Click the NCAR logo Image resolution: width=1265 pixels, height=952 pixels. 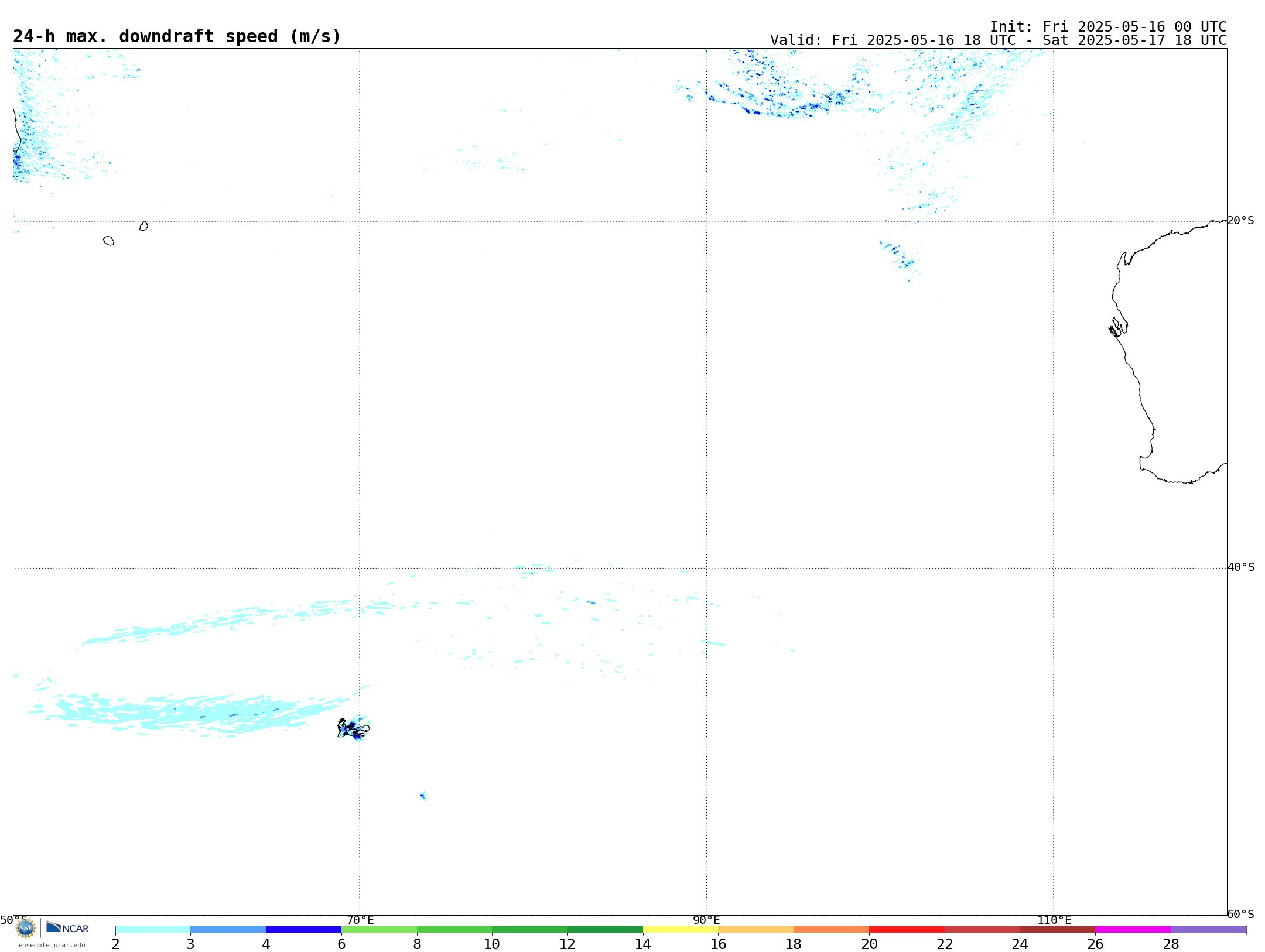(x=67, y=927)
